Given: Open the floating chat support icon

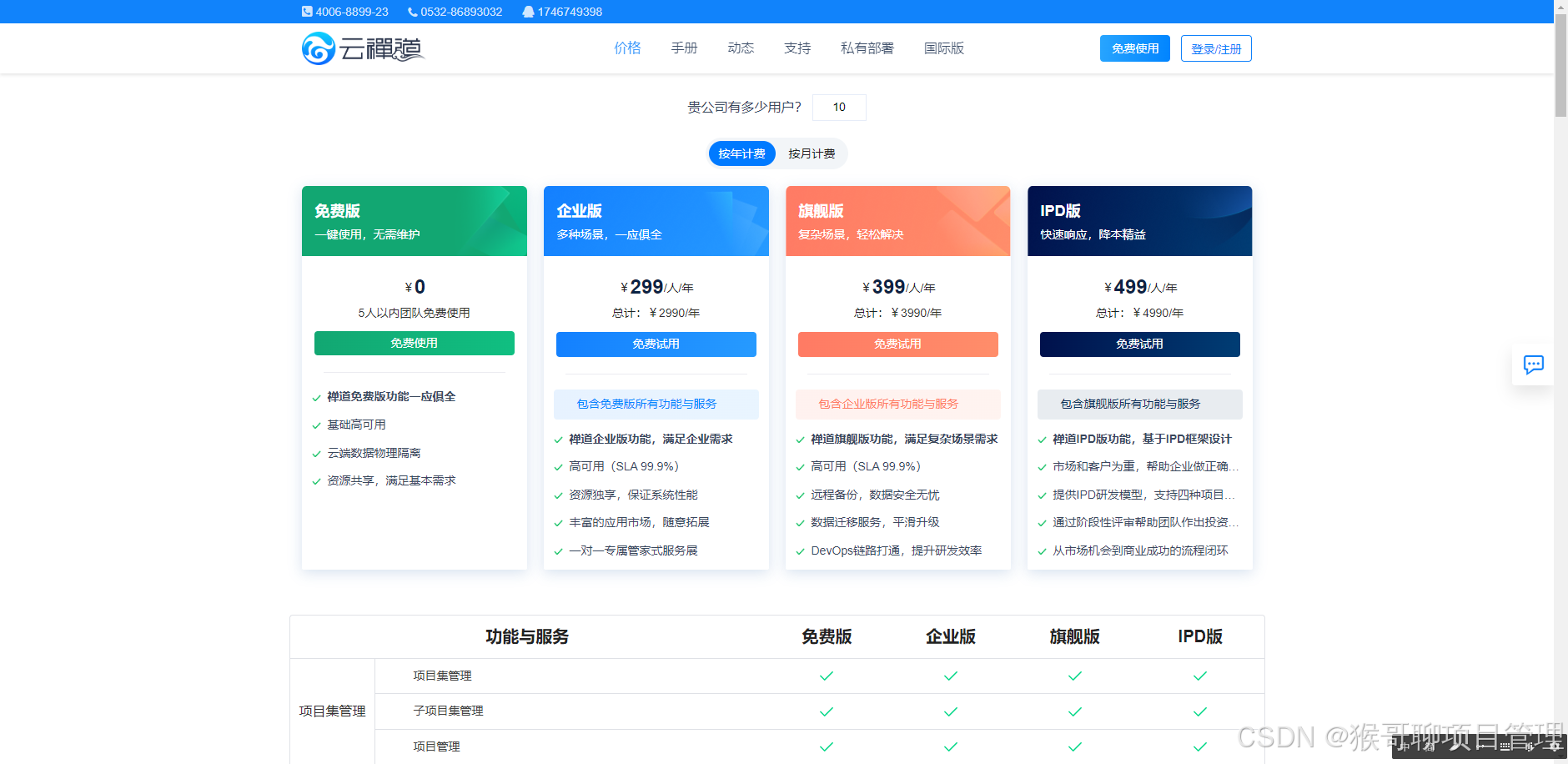Looking at the screenshot, I should (x=1533, y=364).
